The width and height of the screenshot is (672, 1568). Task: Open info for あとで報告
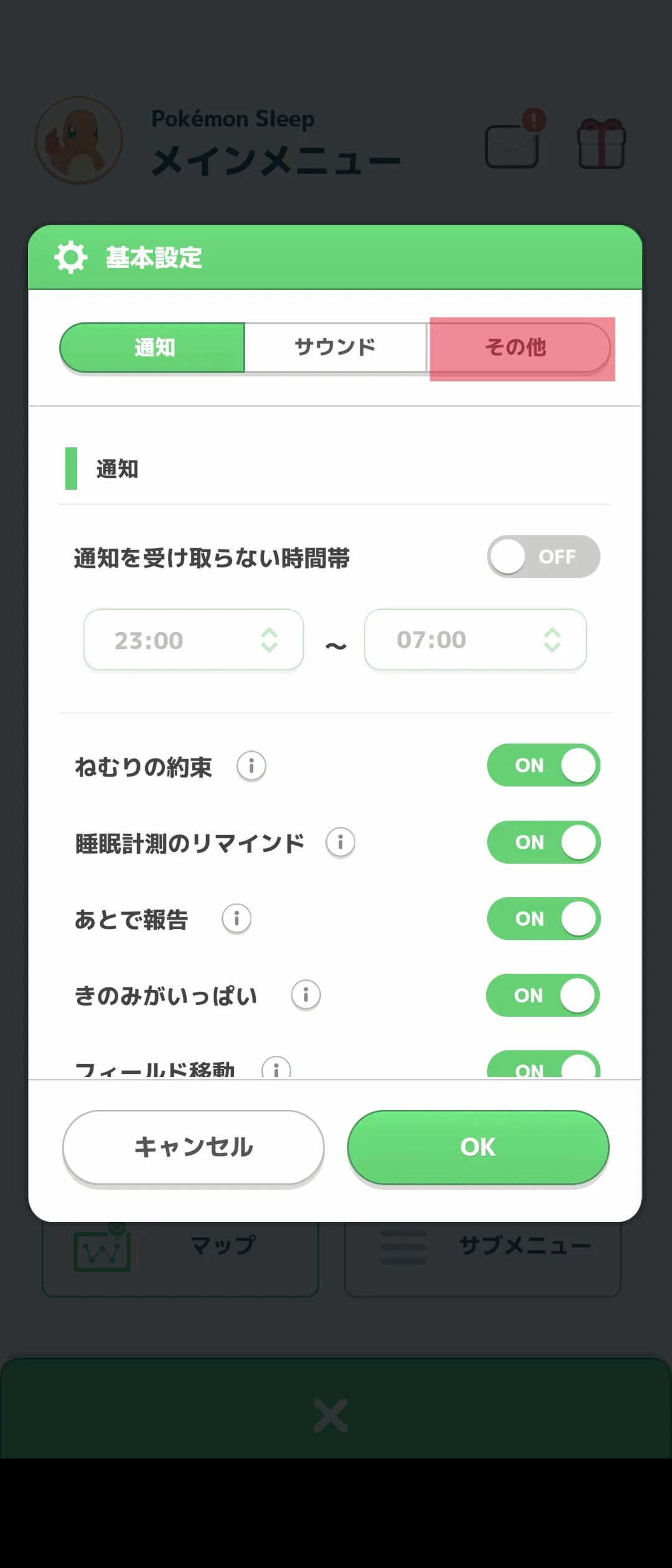[236, 919]
